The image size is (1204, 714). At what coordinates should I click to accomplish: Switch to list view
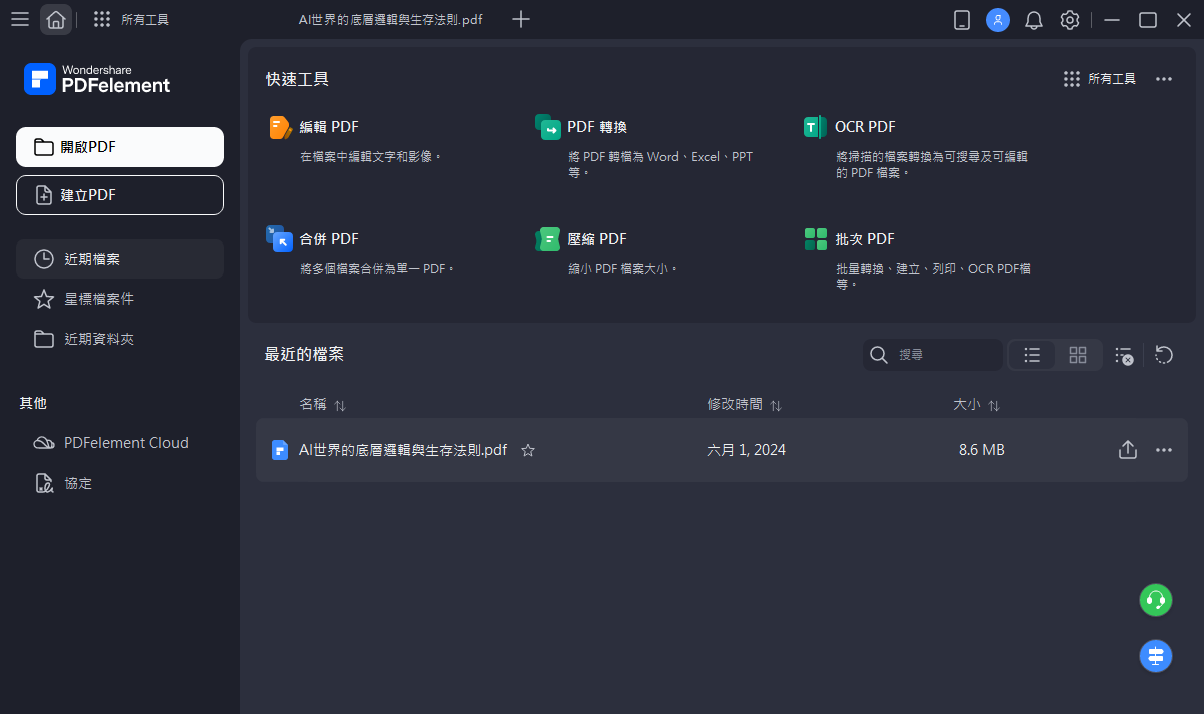1033,355
